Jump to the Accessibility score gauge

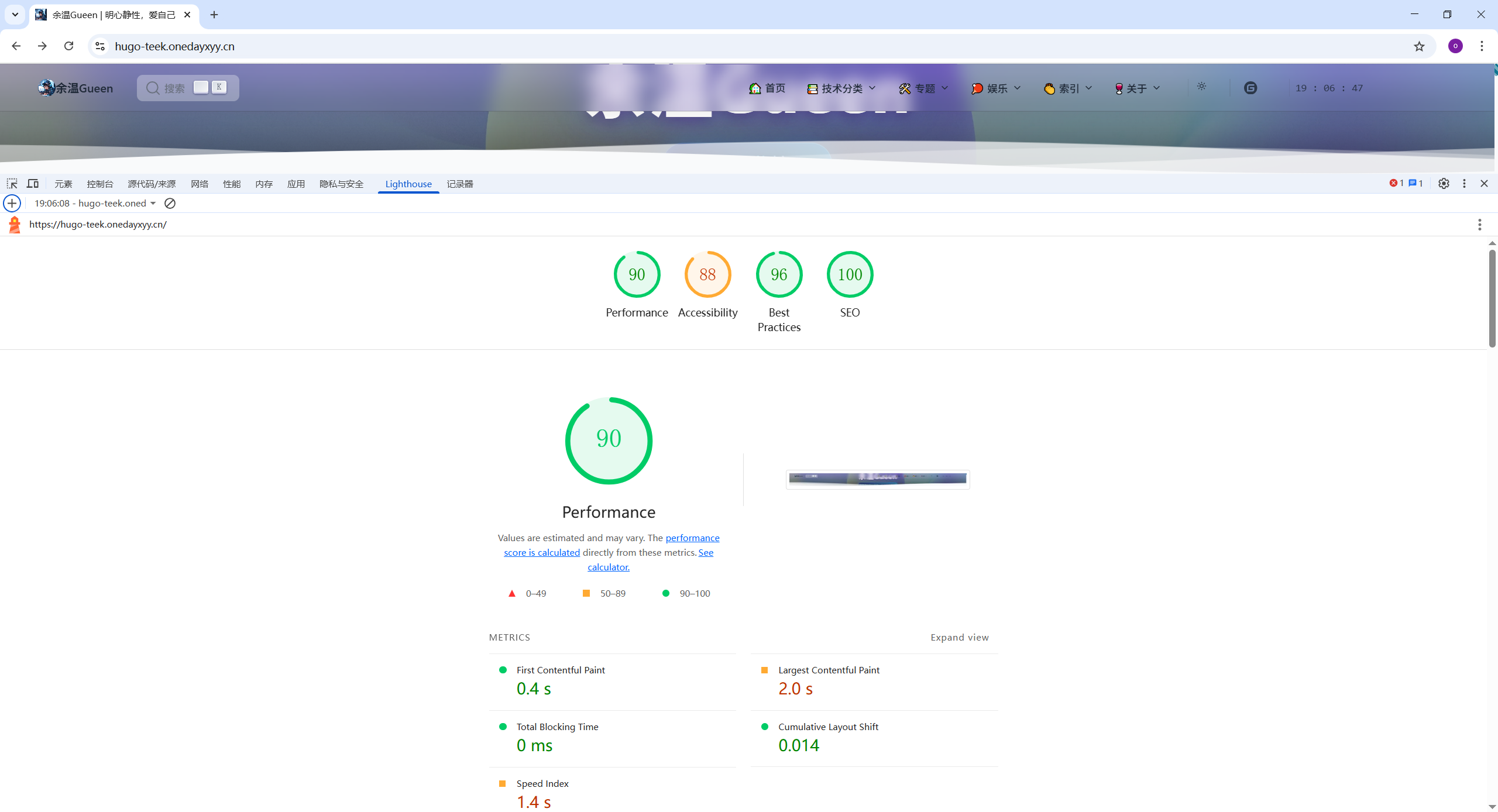tap(707, 275)
